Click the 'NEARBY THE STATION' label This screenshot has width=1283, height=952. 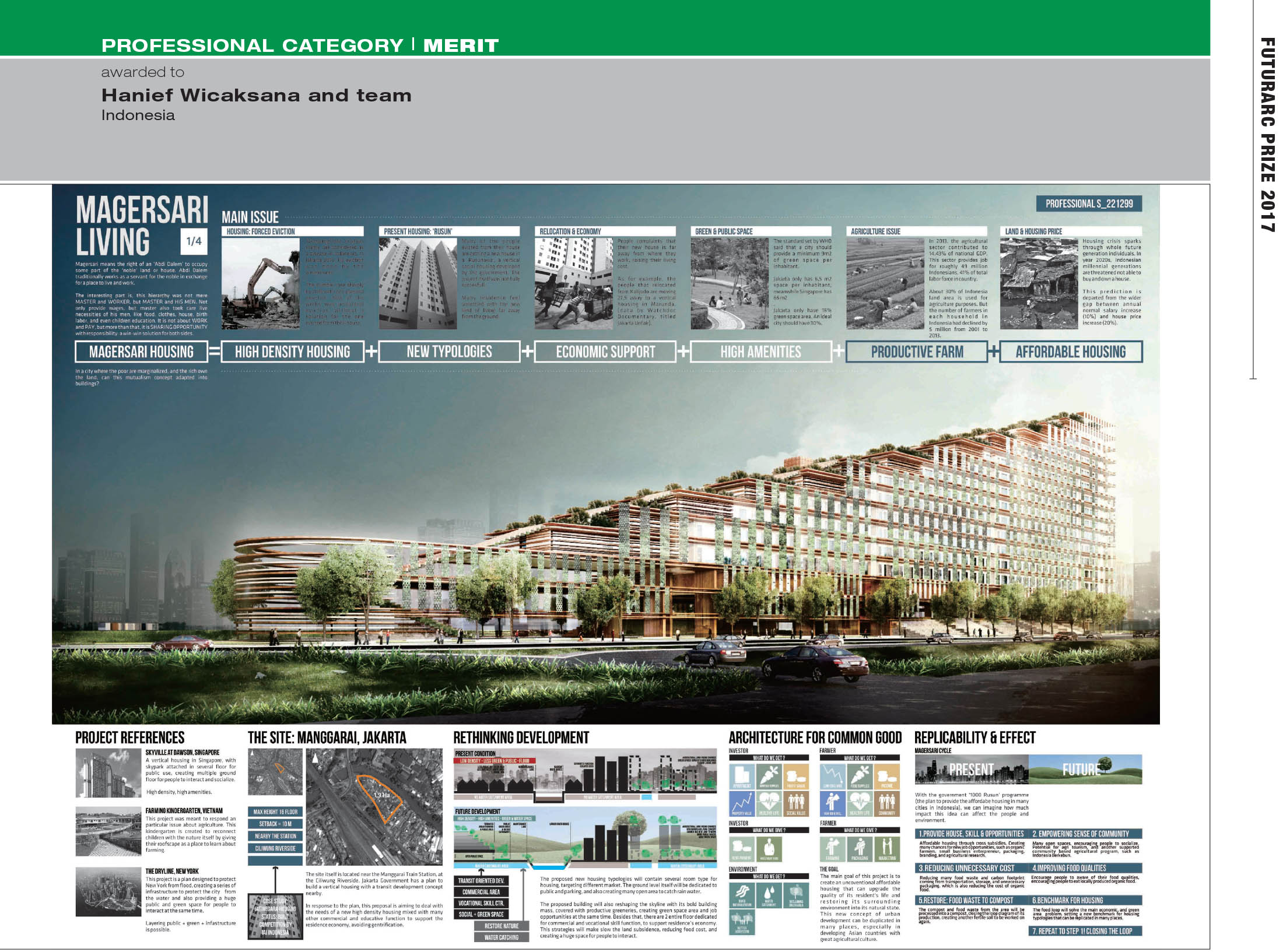coord(275,836)
